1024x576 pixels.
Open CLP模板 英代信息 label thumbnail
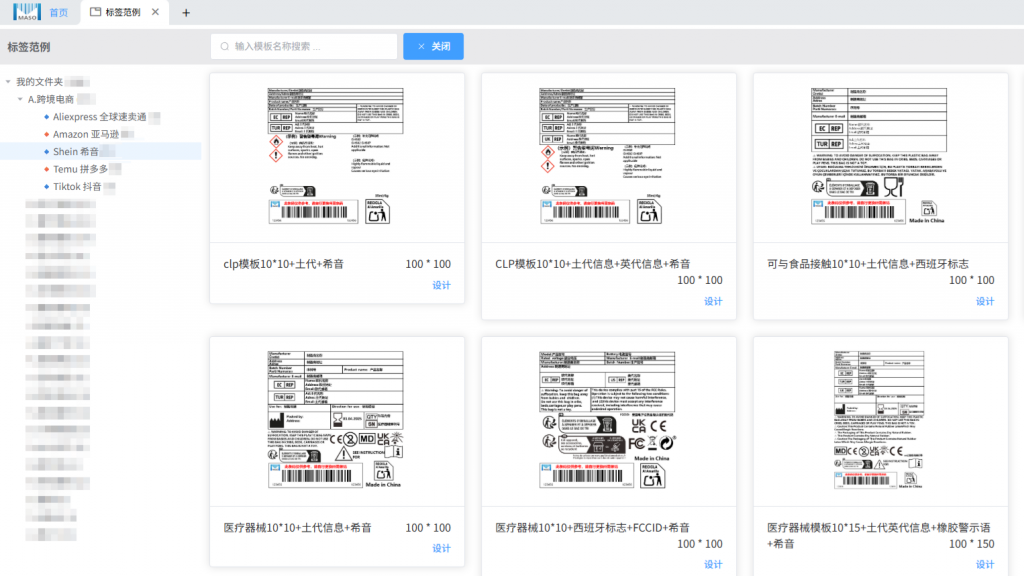click(x=609, y=156)
